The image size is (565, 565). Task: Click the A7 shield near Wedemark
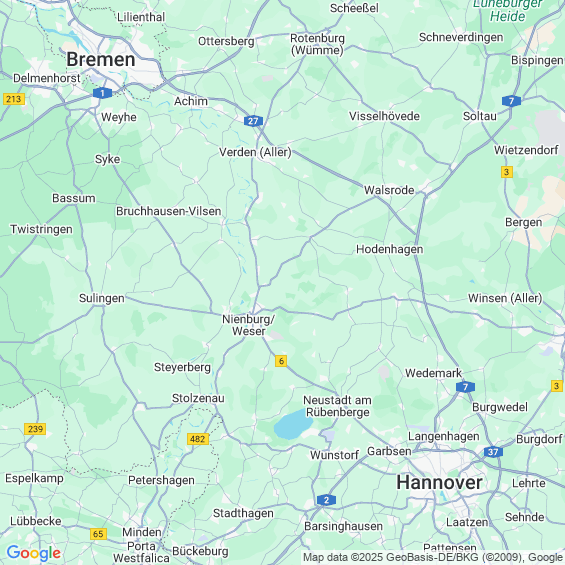[465, 387]
